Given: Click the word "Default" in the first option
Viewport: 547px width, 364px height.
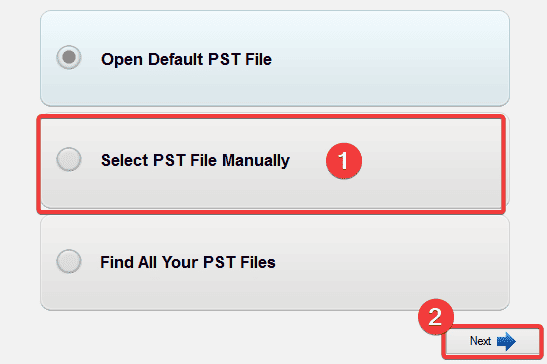Looking at the screenshot, I should tap(175, 59).
